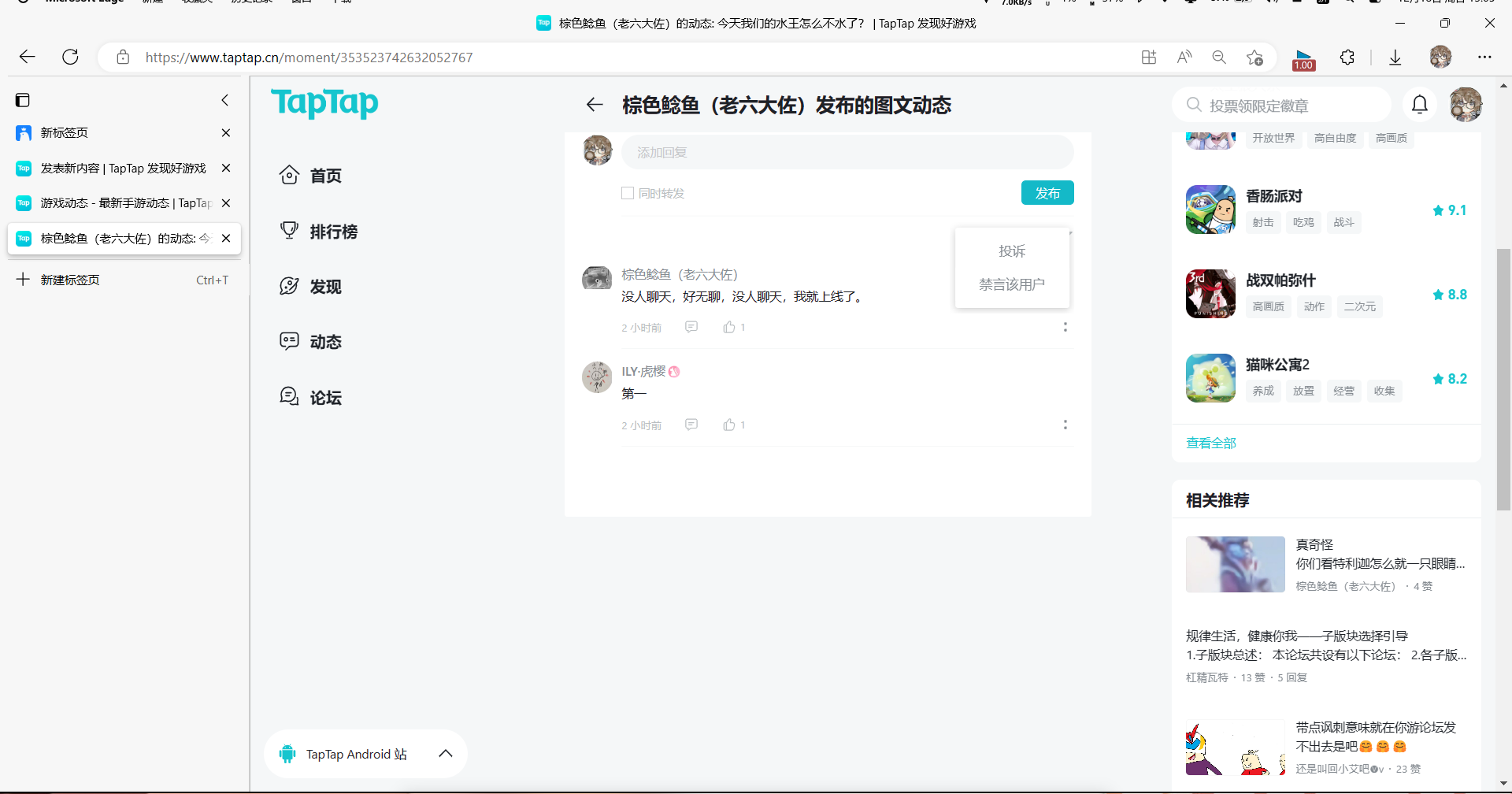The width and height of the screenshot is (1512, 794).
Task: Open Edge profile avatar
Action: click(1440, 57)
